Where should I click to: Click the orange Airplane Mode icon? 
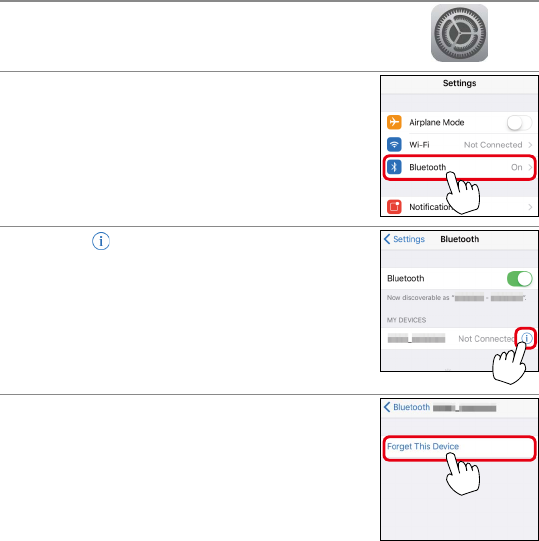(394, 122)
